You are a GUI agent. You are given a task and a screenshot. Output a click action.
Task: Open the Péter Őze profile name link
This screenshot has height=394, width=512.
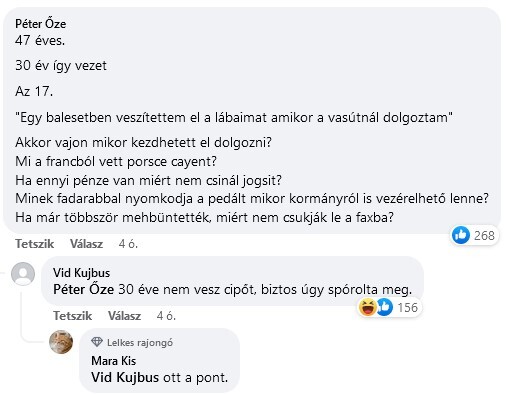(x=41, y=24)
